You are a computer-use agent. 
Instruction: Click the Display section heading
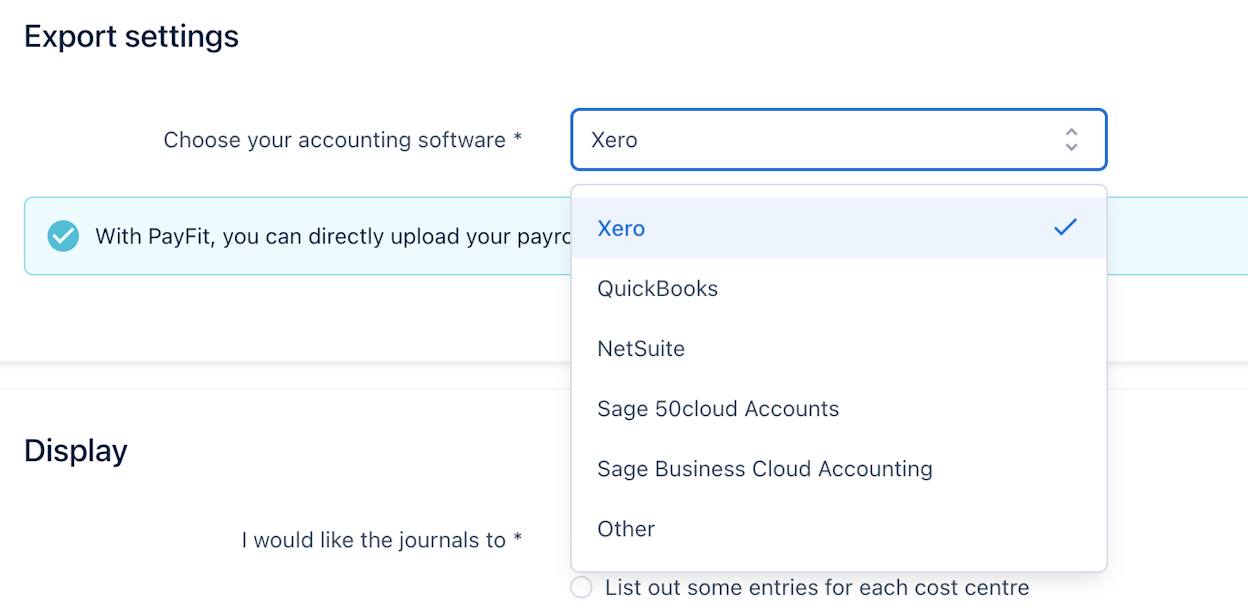(76, 450)
